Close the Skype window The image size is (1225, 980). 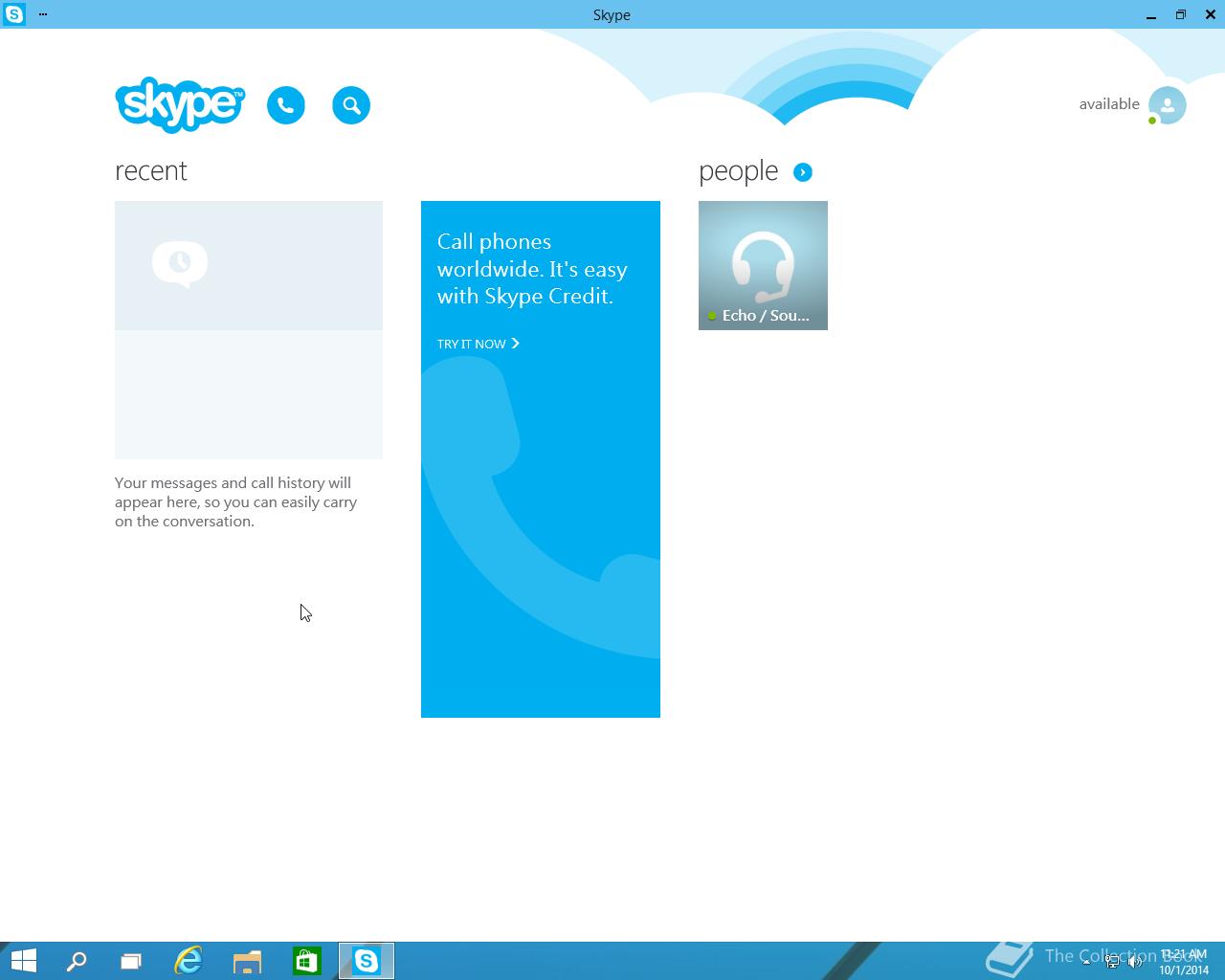1210,14
